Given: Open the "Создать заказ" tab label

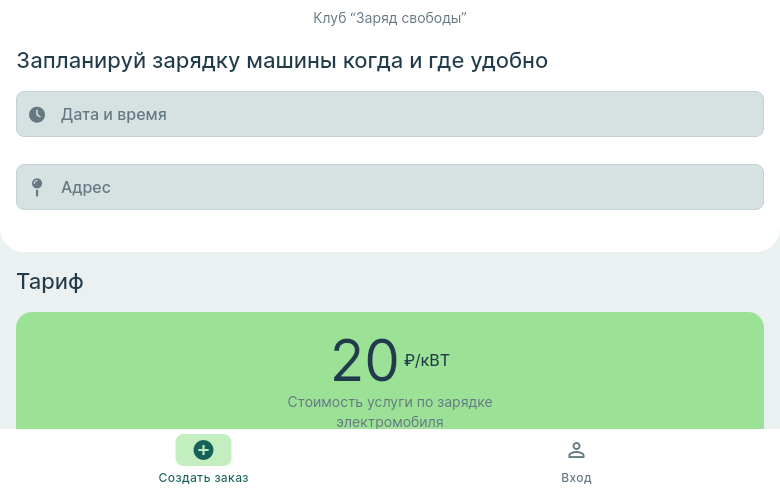Looking at the screenshot, I should [203, 478].
